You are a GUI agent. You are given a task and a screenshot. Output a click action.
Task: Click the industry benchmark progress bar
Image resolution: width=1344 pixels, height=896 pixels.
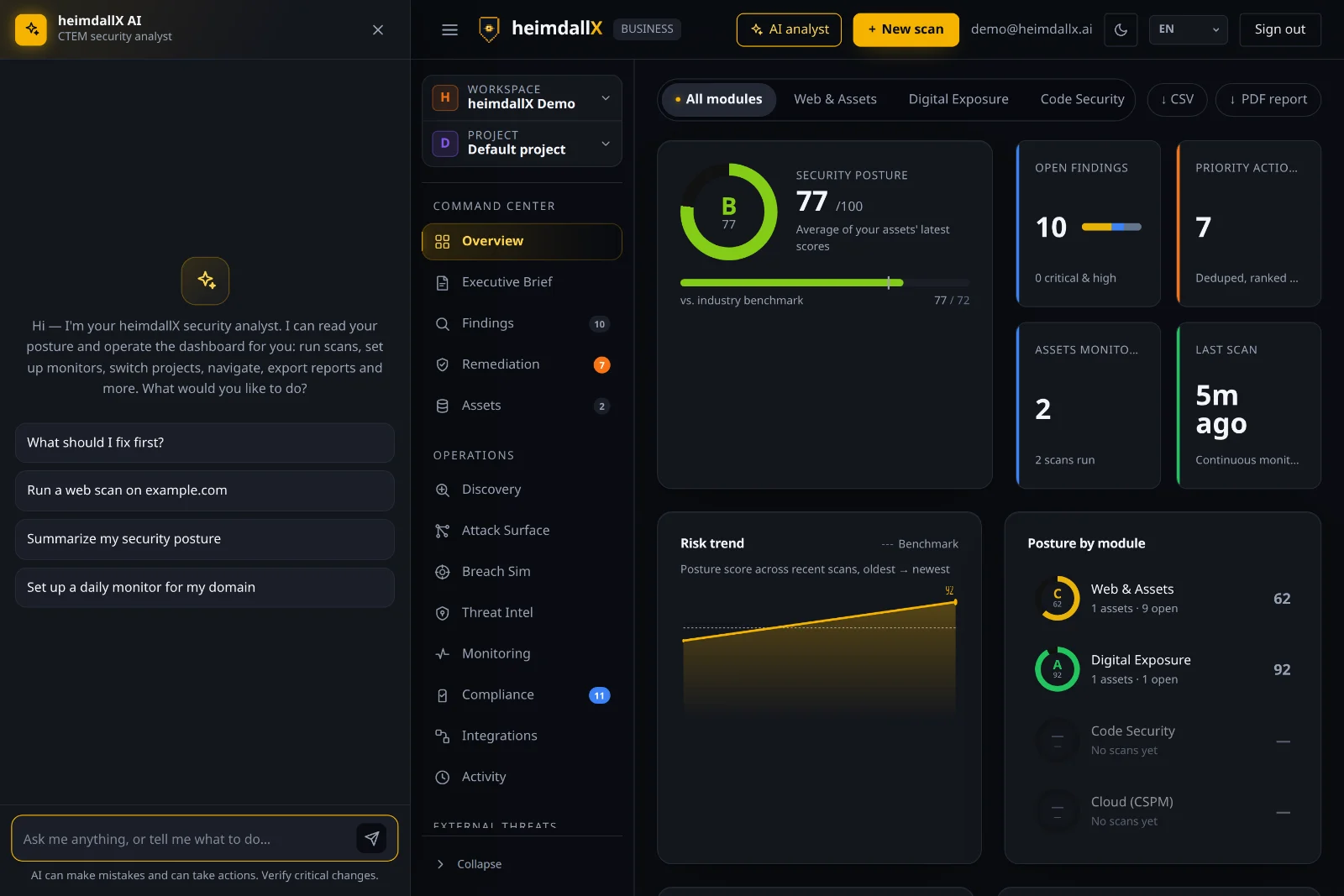pyautogui.click(x=824, y=283)
